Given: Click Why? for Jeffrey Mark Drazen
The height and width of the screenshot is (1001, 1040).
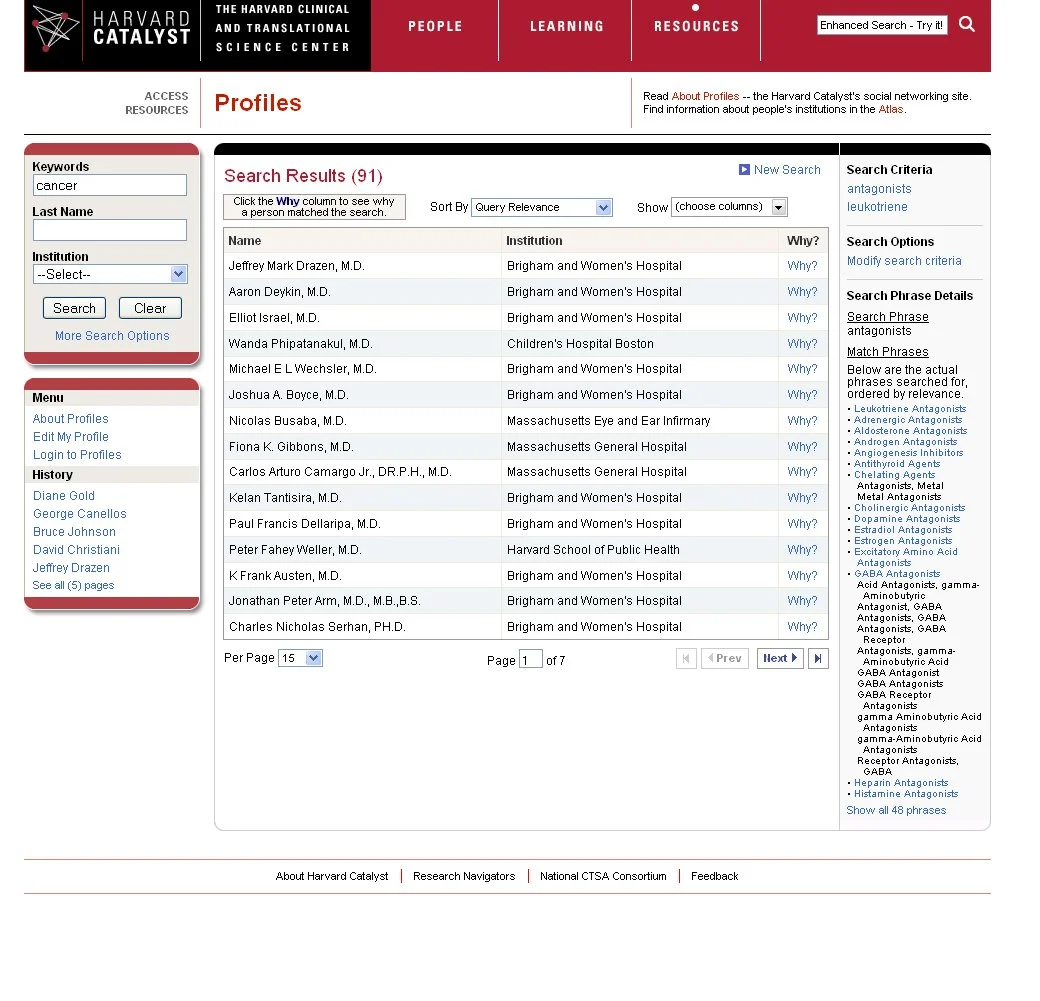Looking at the screenshot, I should [x=802, y=266].
